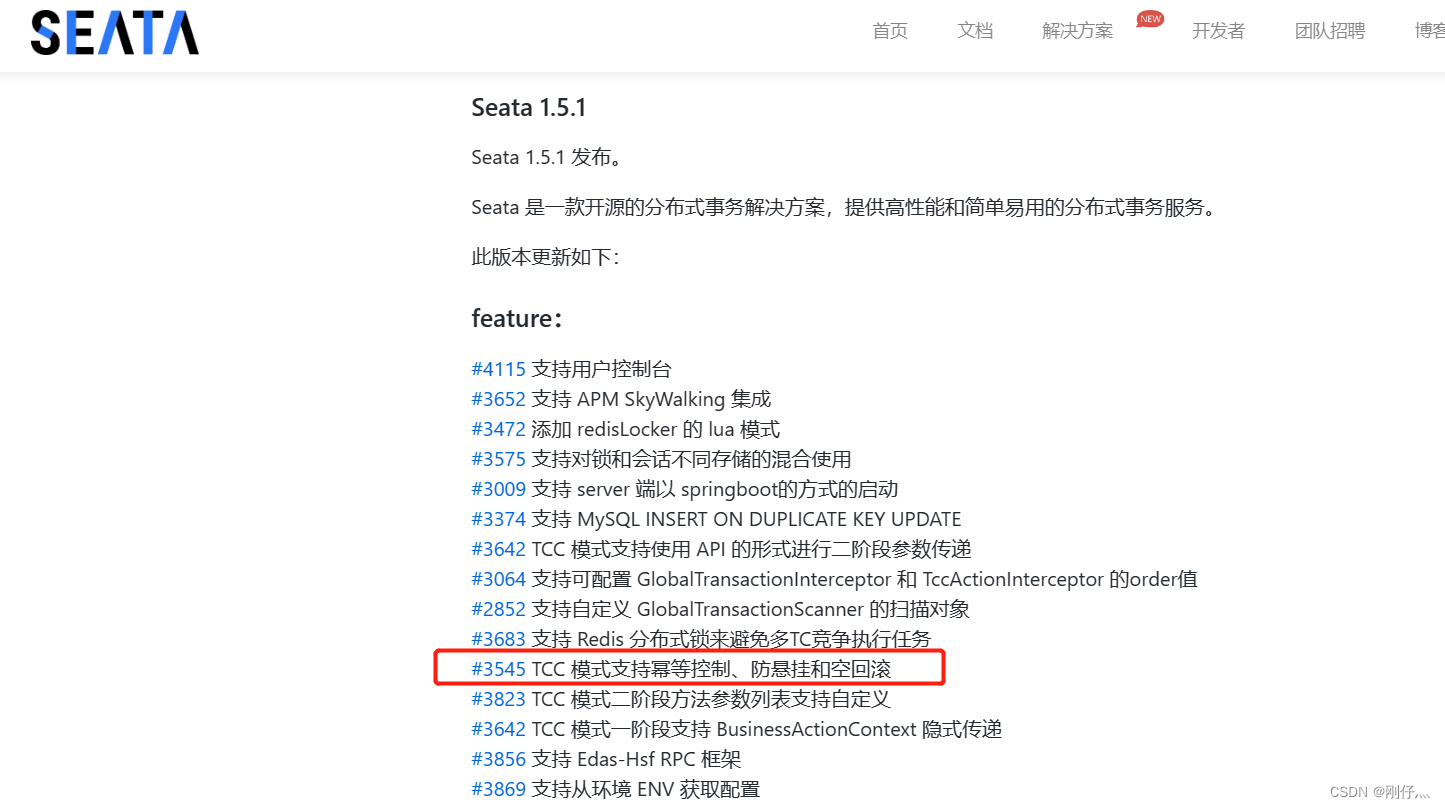Click the red NEW badge
Screen dimensions: 1445x809
1150,18
